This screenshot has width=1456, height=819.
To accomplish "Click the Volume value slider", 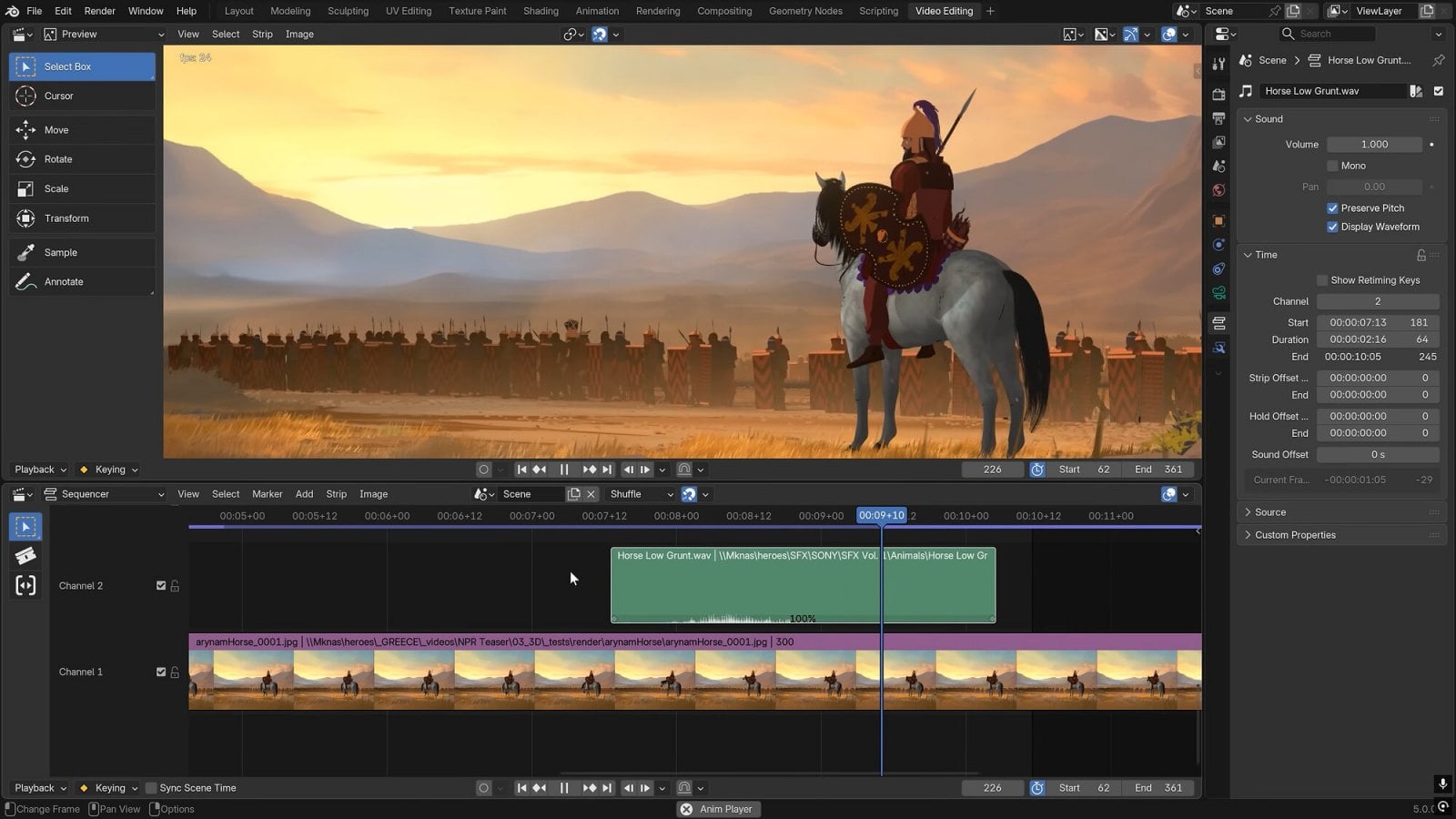I will (x=1374, y=145).
